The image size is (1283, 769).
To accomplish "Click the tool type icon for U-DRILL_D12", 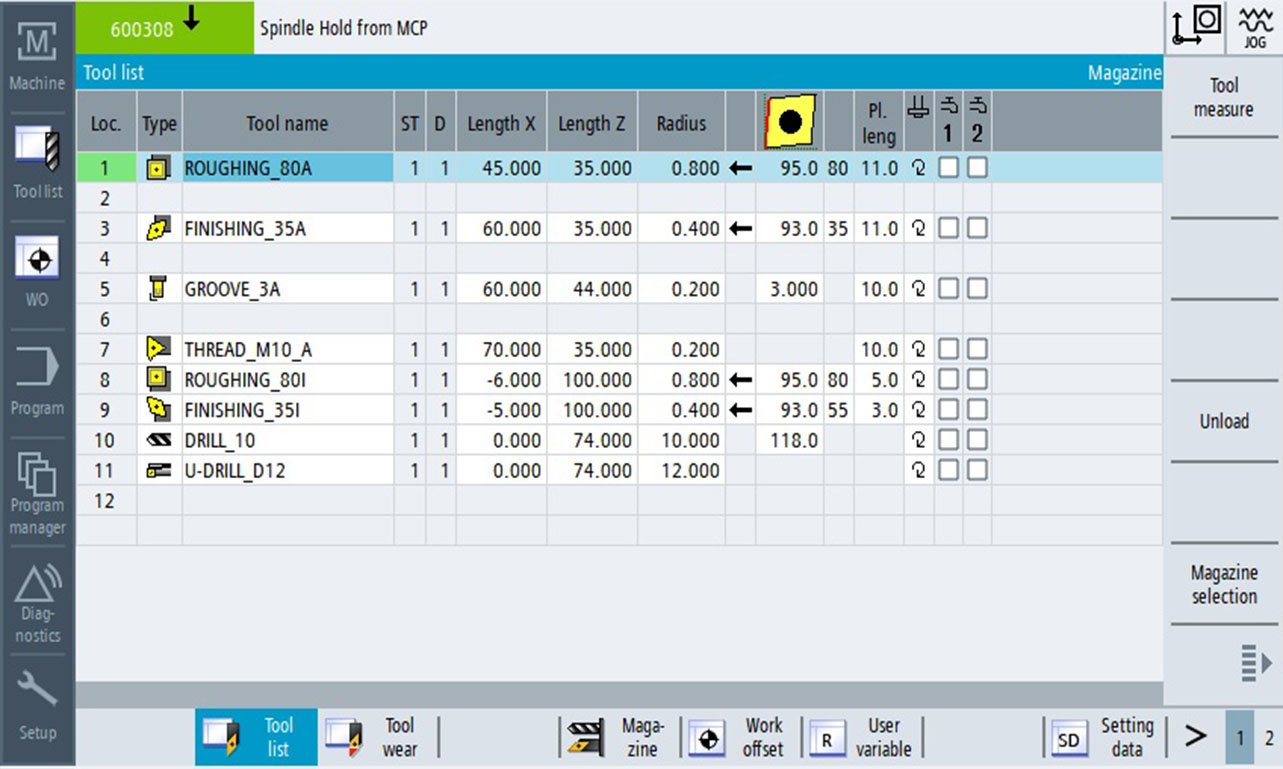I will [x=157, y=470].
